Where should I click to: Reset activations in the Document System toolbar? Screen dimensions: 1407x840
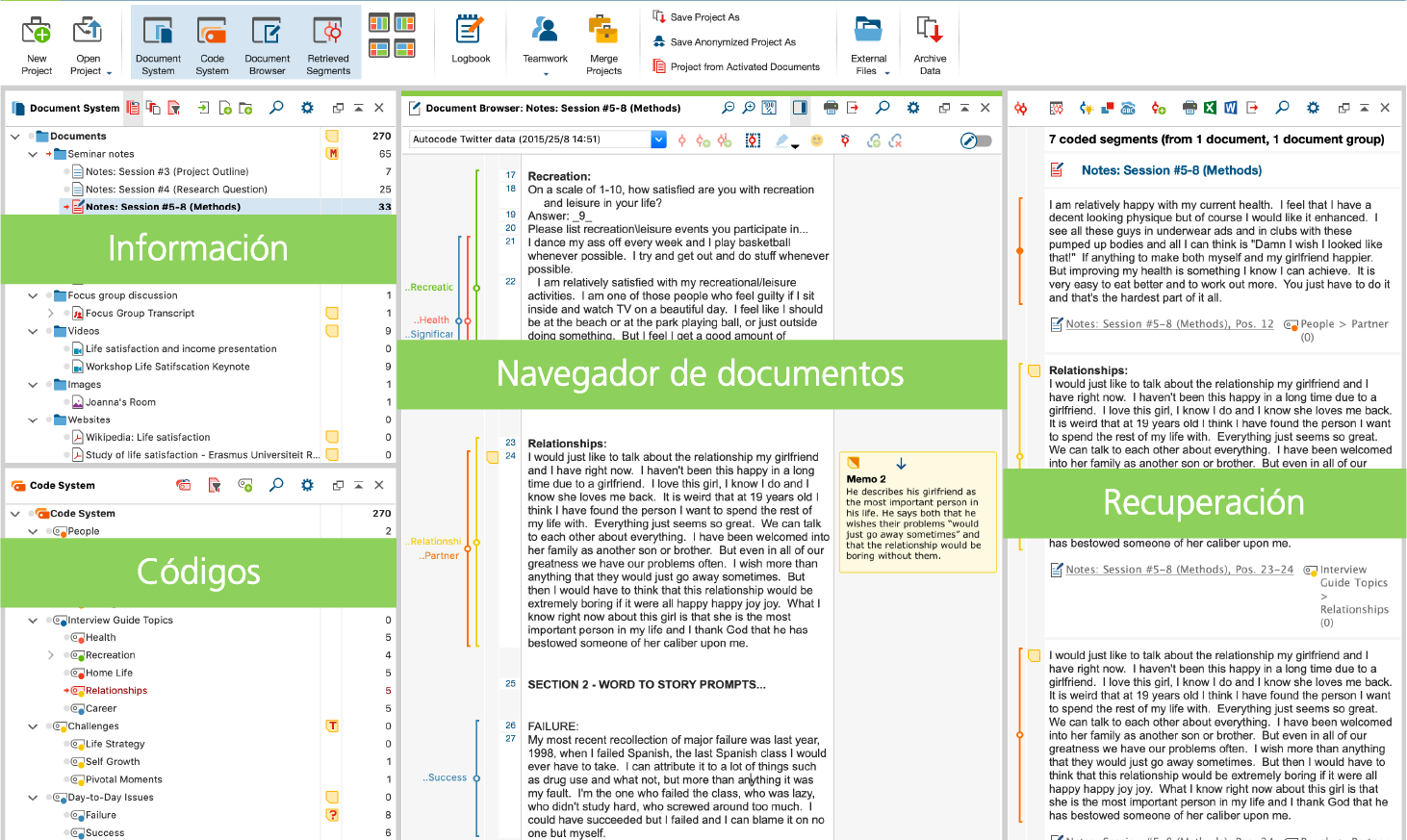point(133,108)
